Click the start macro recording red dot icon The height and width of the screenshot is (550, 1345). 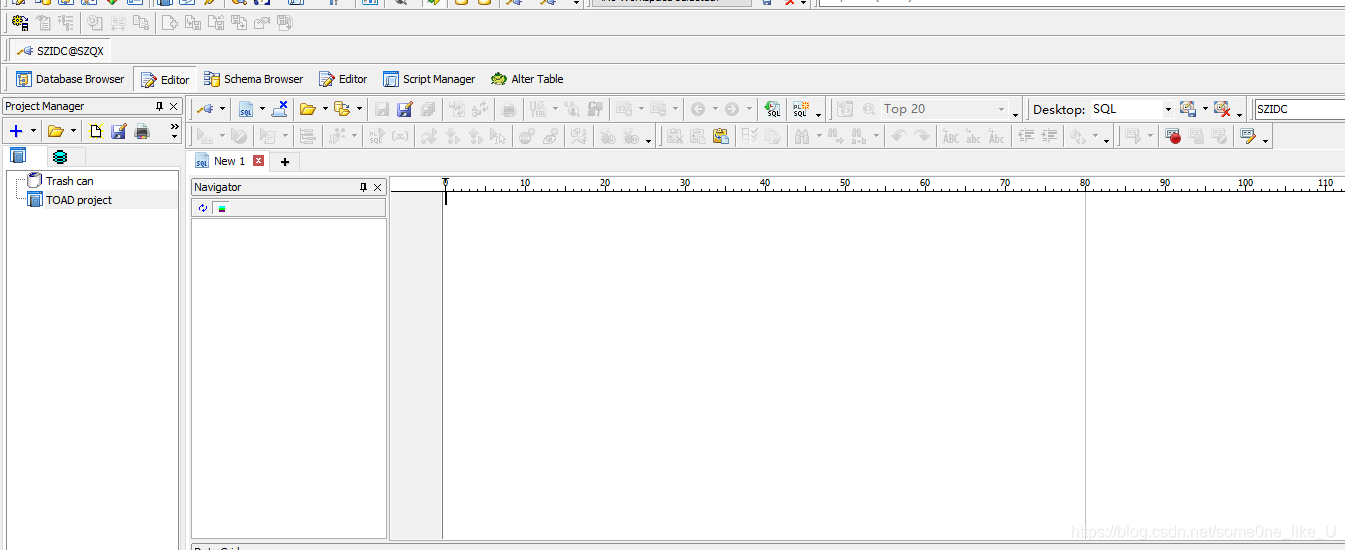[1173, 137]
